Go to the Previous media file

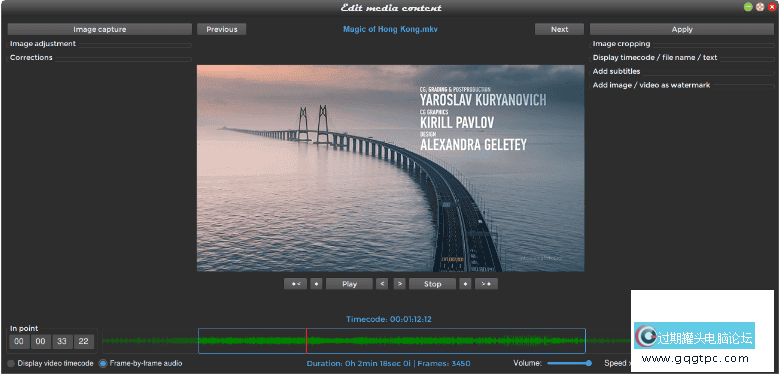click(222, 29)
